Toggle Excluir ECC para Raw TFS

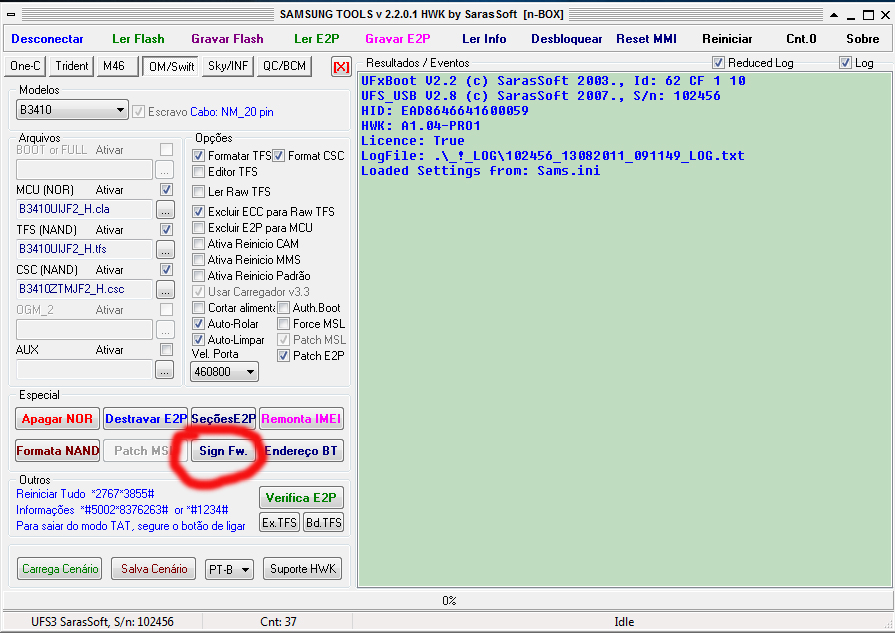point(199,212)
